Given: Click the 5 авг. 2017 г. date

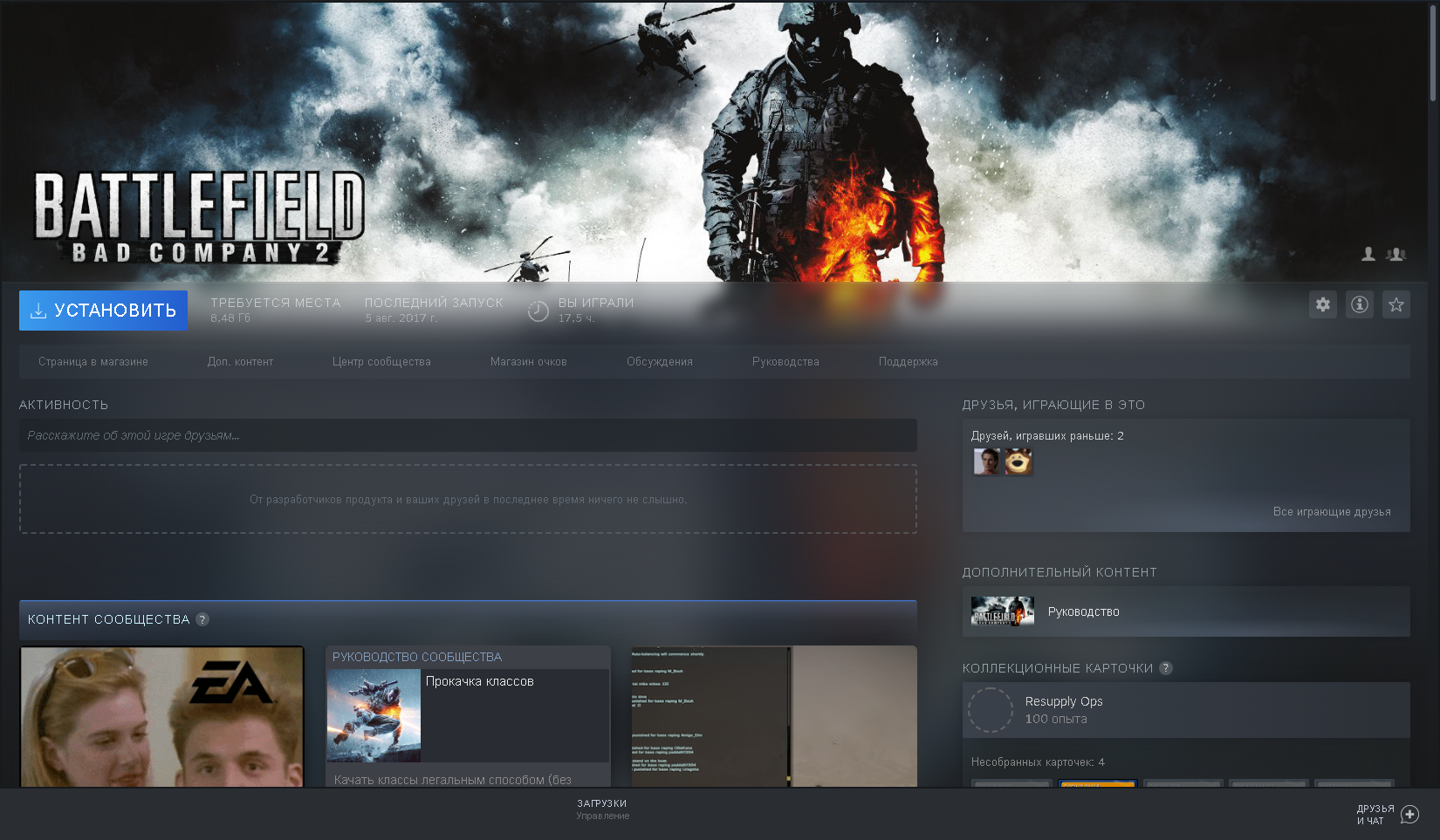Looking at the screenshot, I should [x=401, y=318].
